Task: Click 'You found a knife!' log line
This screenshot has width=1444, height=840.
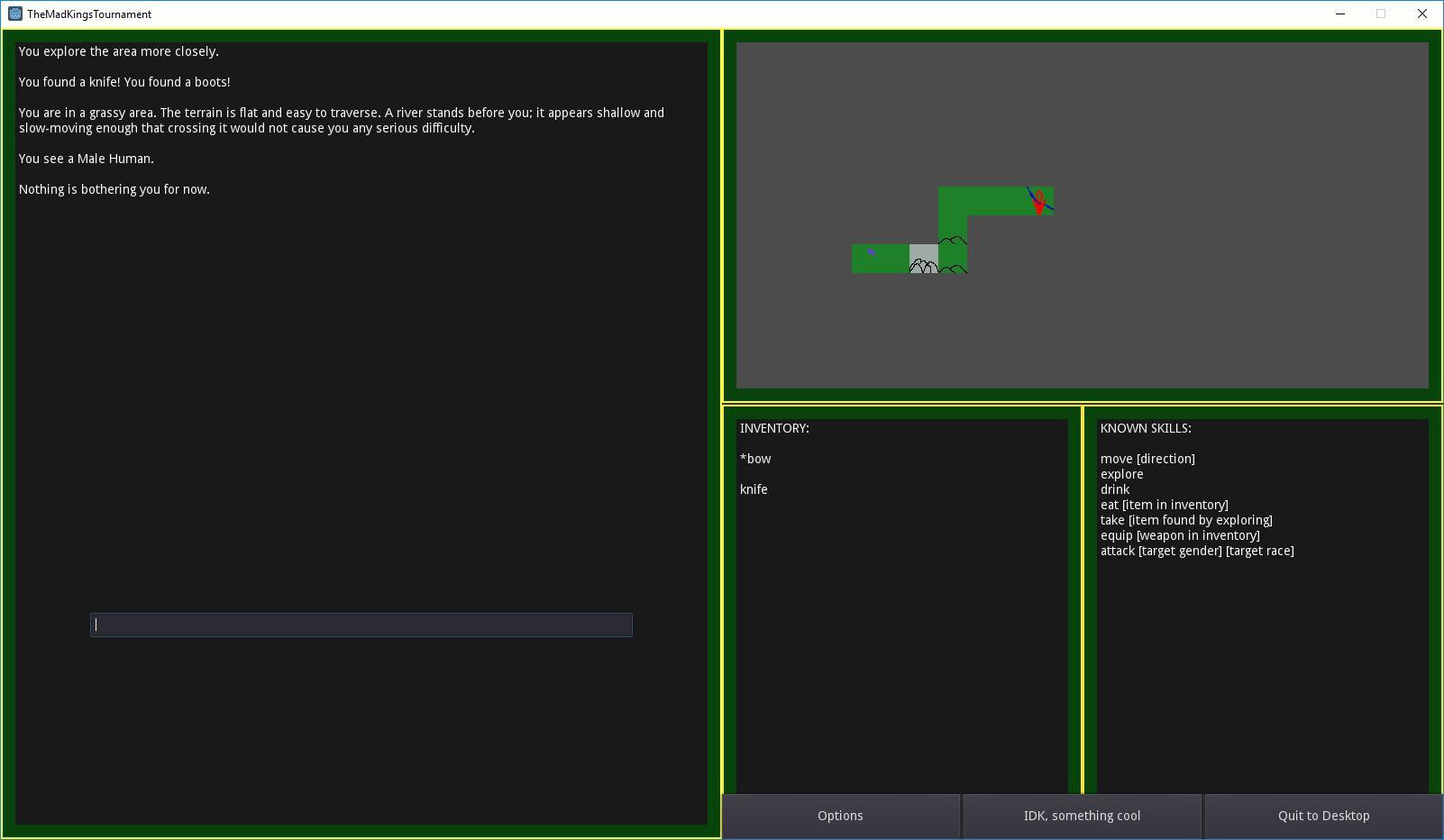Action: click(69, 82)
